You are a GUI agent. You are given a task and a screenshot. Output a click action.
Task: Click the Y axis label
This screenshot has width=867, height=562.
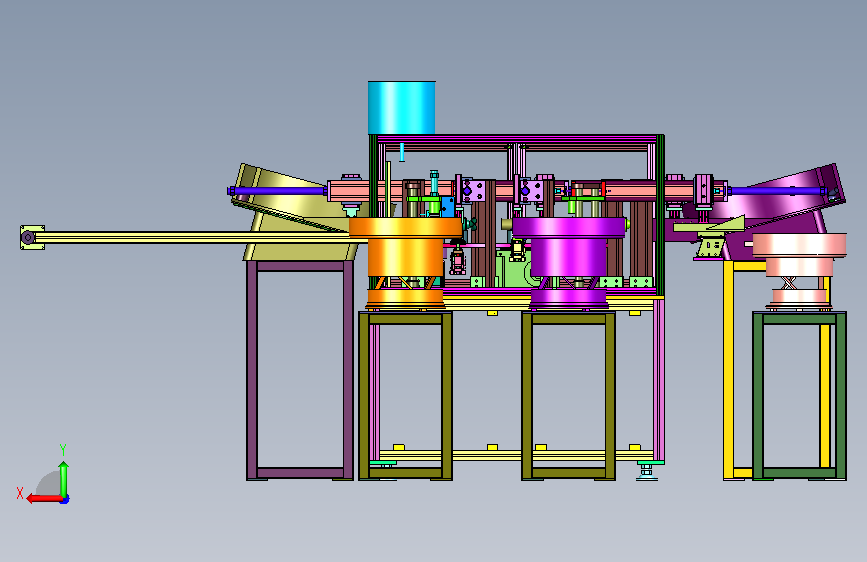pos(63,450)
